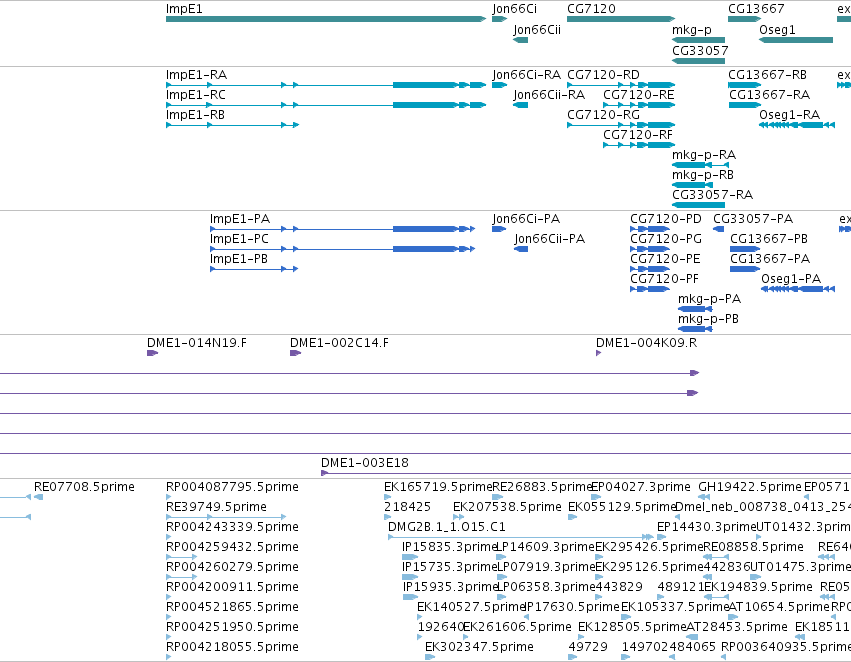Open protein ImpE1-PB
Viewport: 851px width, 662px height.
(x=239, y=259)
